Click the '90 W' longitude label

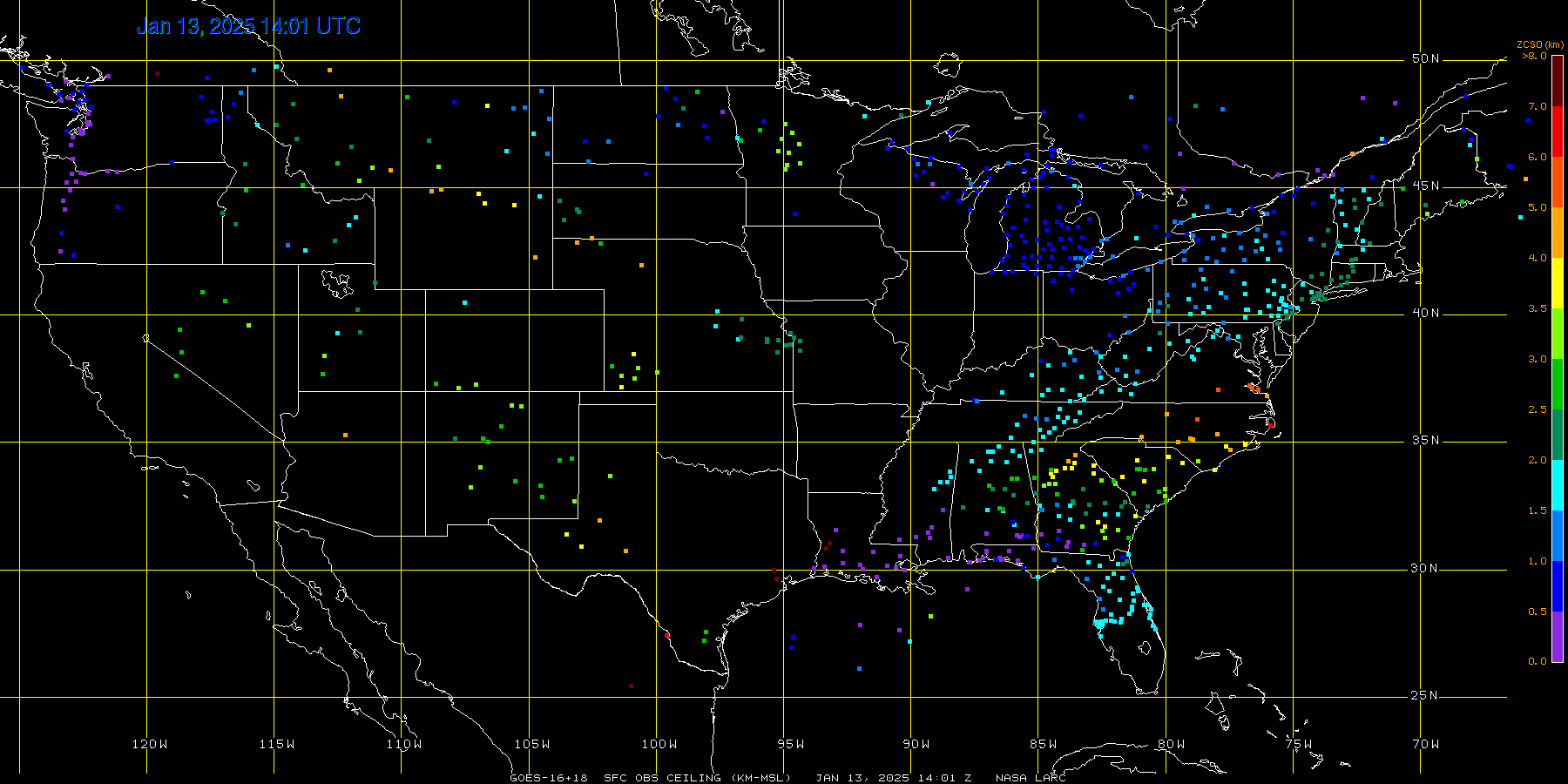916,744
